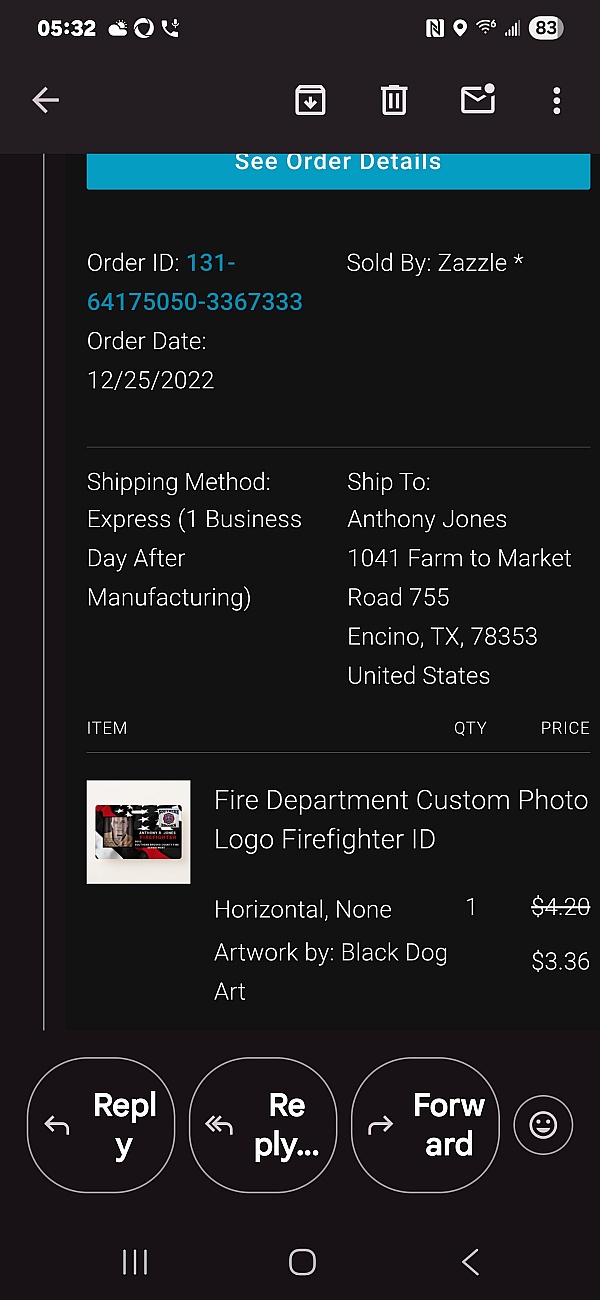Archive this email with the archive icon
The width and height of the screenshot is (600, 1300).
tap(310, 100)
